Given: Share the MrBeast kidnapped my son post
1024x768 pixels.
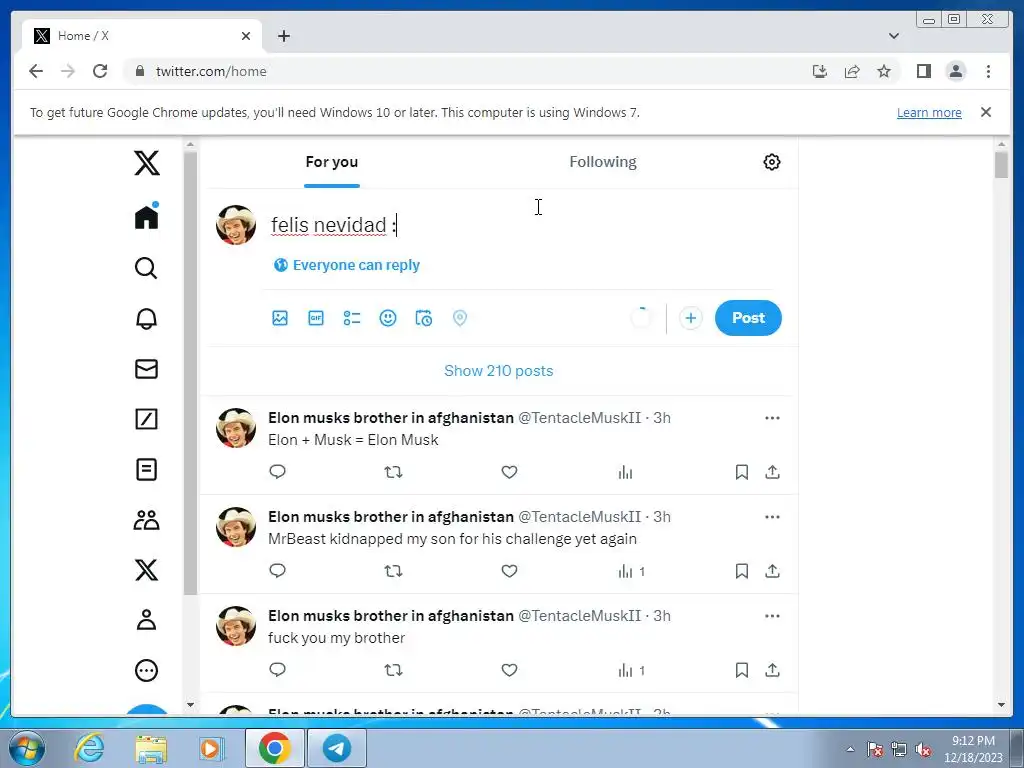Looking at the screenshot, I should 773,571.
